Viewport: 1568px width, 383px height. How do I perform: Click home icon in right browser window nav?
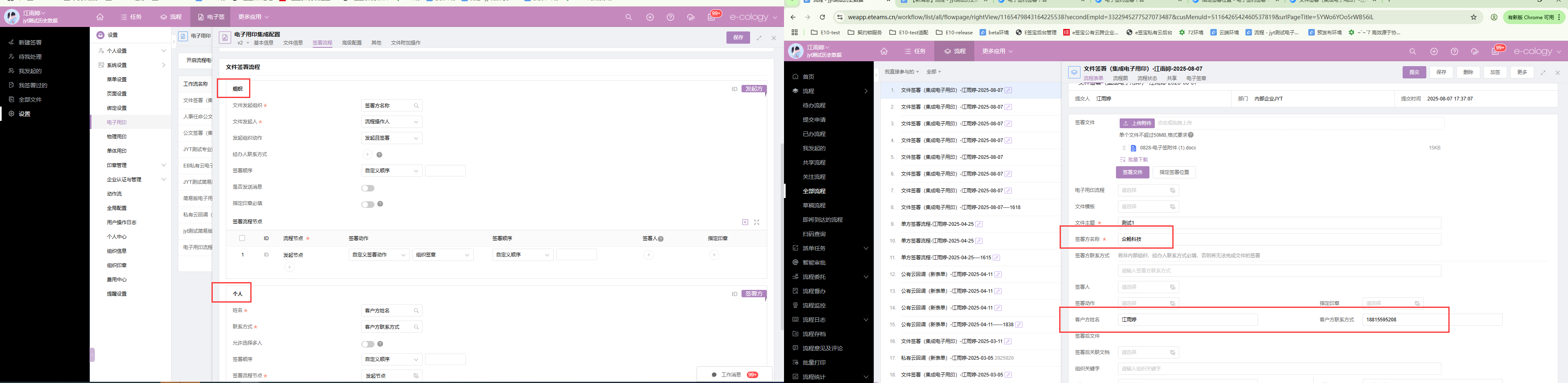point(884,52)
